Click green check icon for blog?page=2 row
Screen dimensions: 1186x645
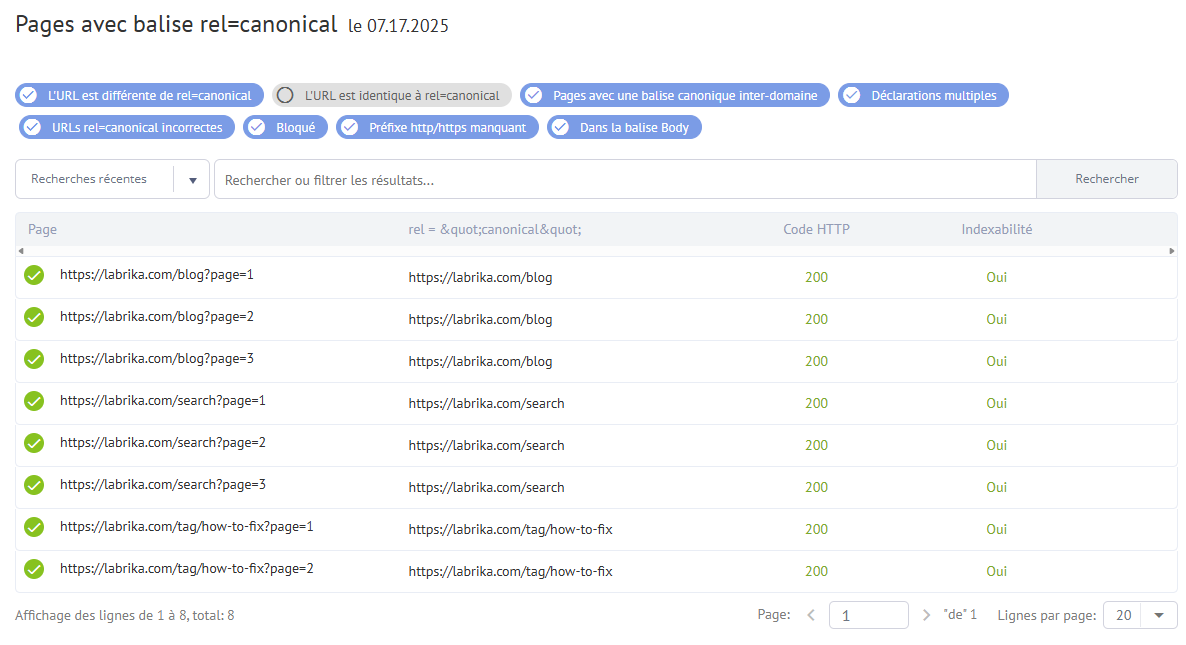tap(34, 318)
